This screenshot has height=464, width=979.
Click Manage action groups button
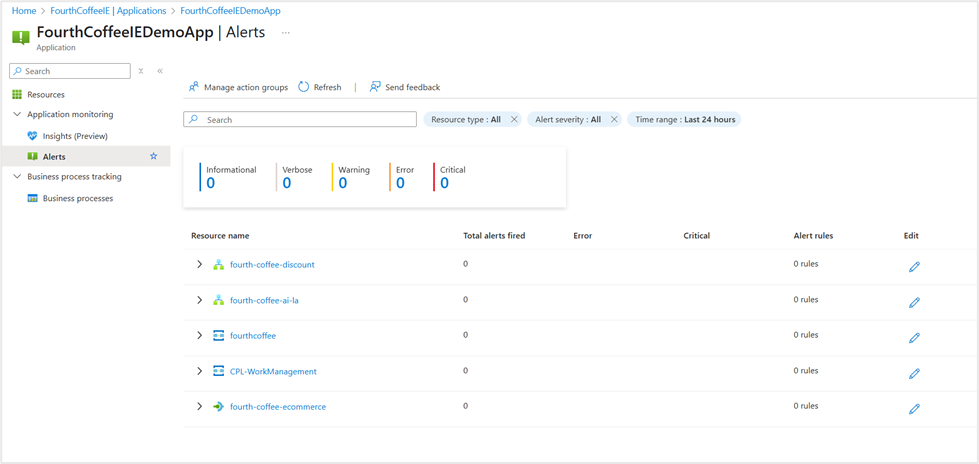pos(238,87)
